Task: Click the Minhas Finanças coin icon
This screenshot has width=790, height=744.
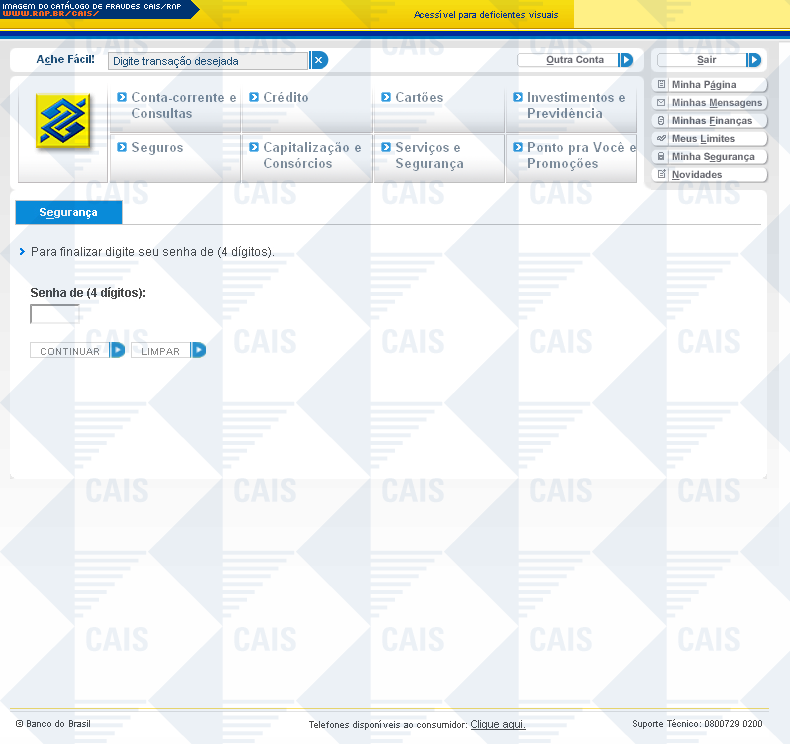Action: coord(661,121)
